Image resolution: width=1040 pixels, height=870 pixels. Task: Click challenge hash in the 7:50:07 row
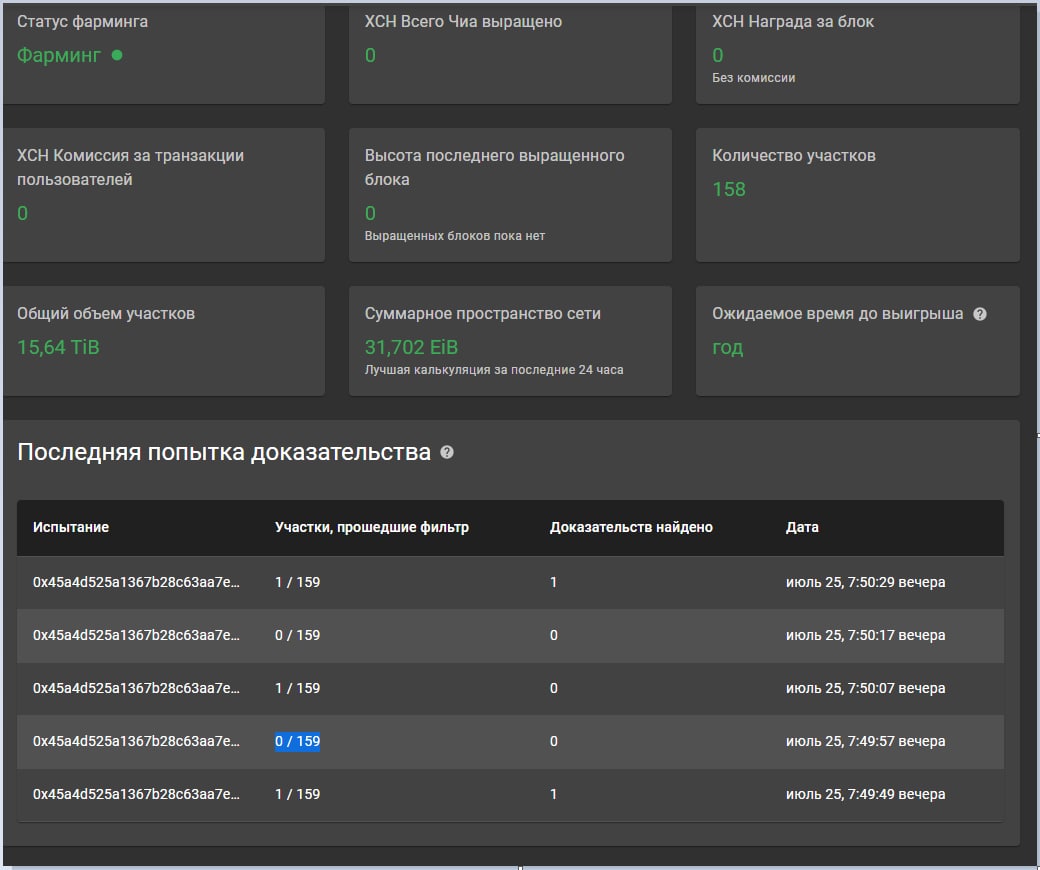point(136,688)
